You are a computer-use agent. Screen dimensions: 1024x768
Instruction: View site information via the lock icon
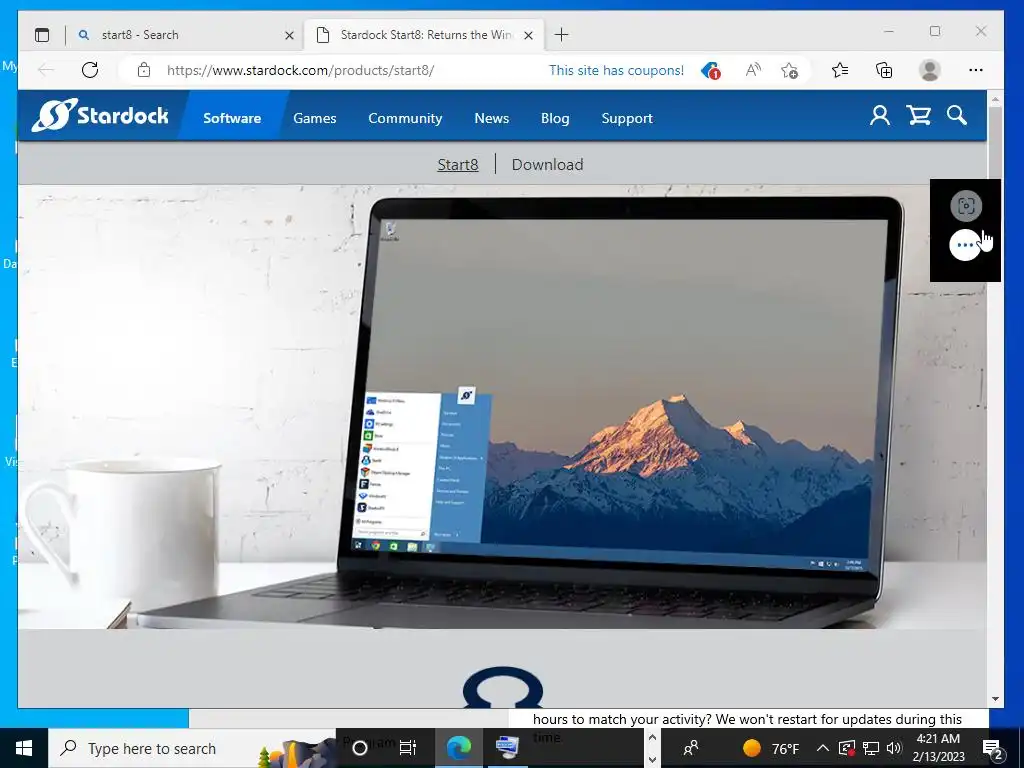click(x=144, y=70)
